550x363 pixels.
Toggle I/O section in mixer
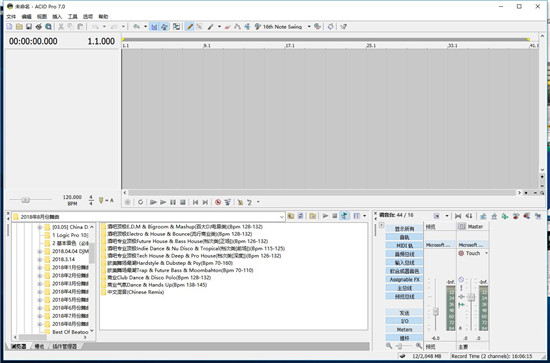[x=404, y=321]
